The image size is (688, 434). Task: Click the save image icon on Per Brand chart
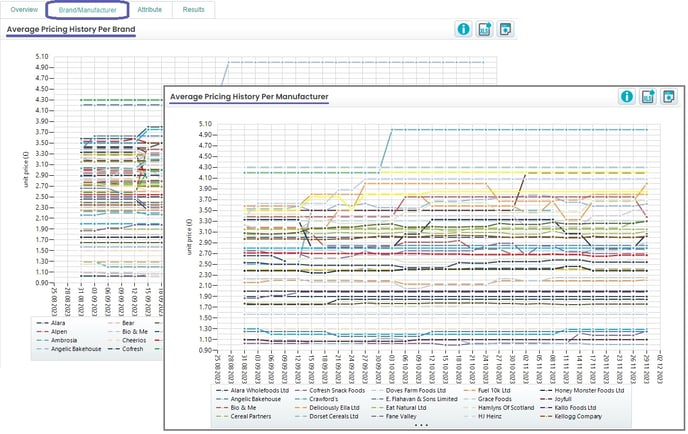coord(505,29)
